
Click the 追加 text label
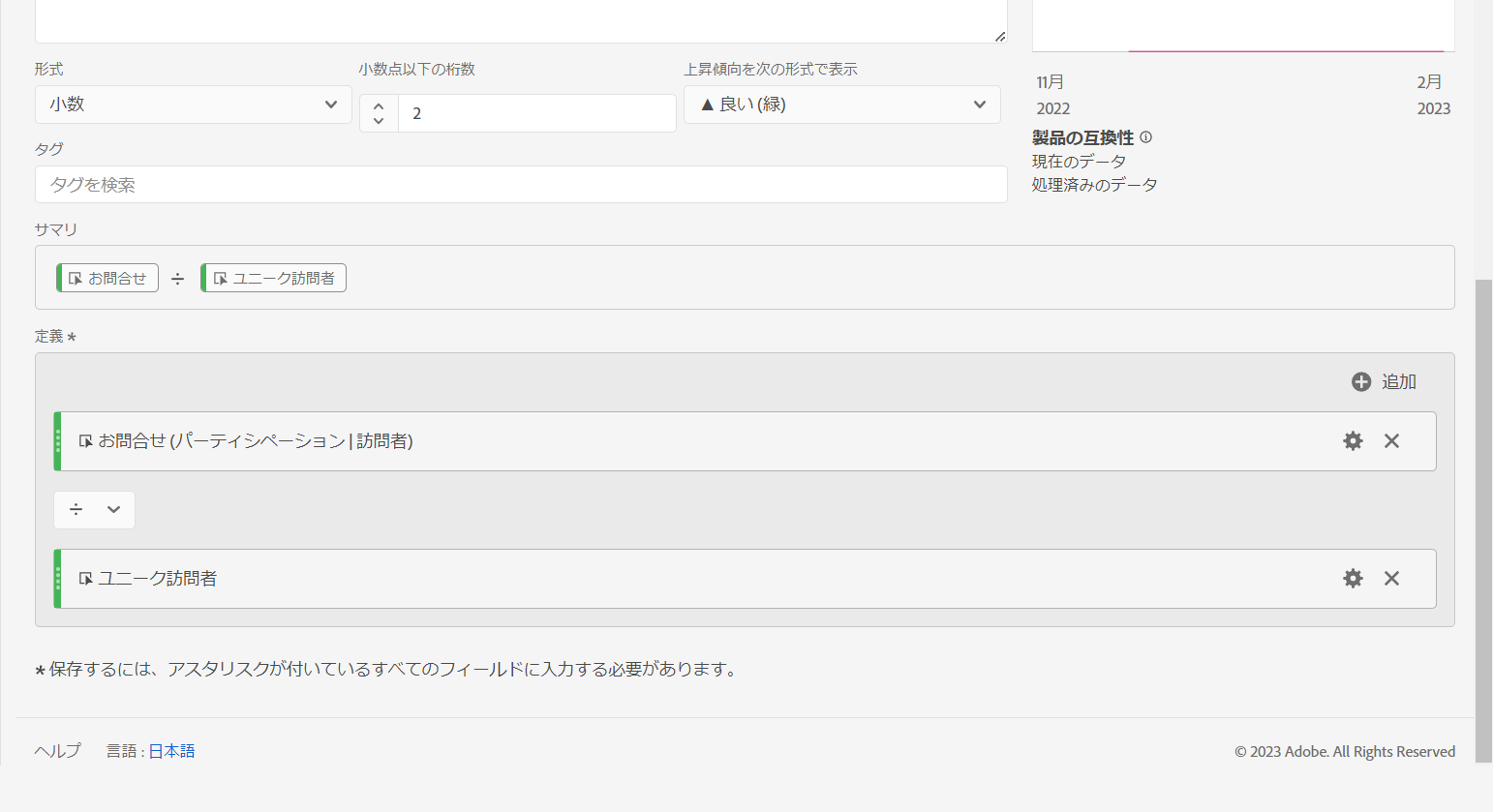click(x=1399, y=382)
